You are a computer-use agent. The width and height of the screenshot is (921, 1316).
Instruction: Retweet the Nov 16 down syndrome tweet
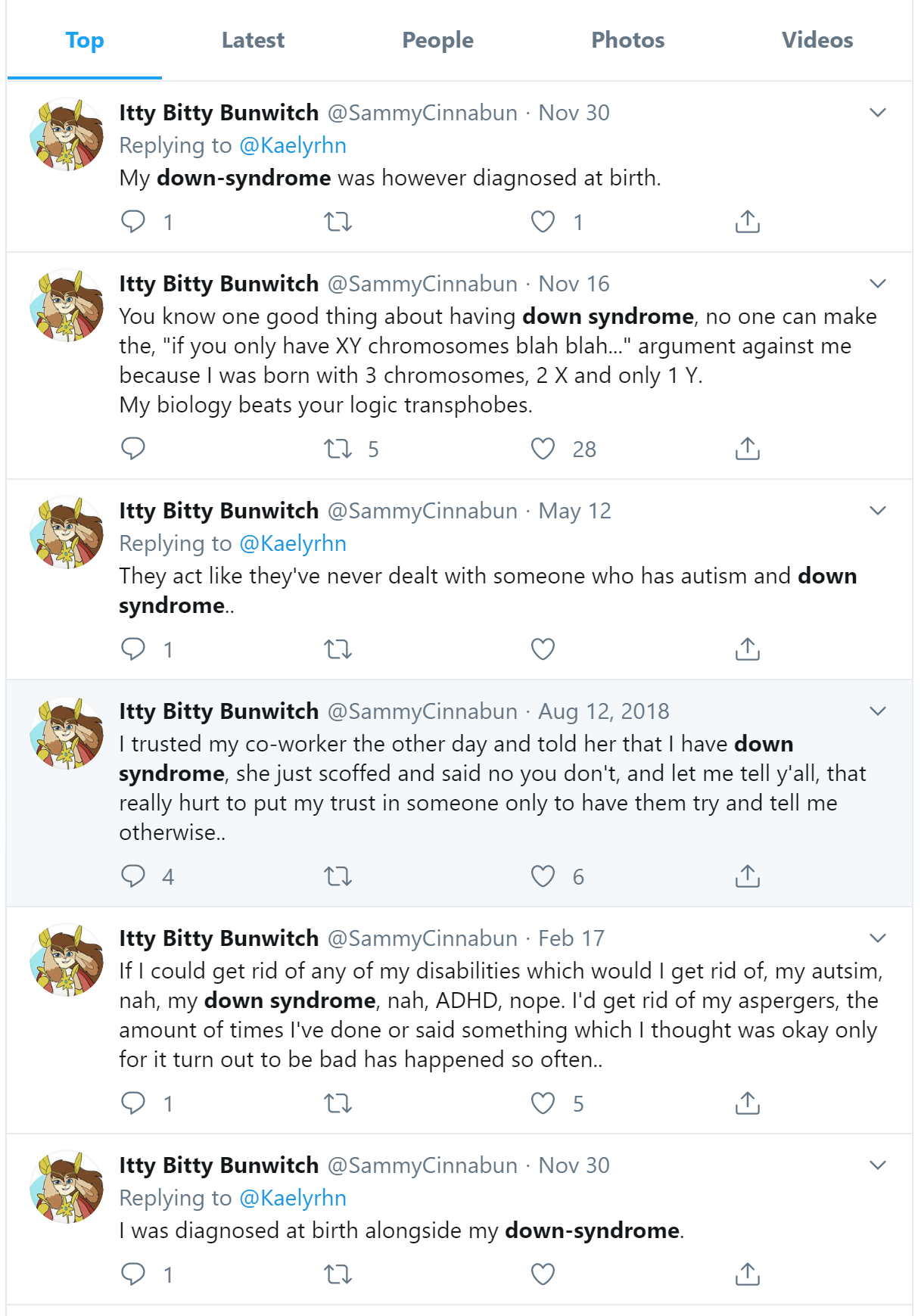pyautogui.click(x=338, y=449)
